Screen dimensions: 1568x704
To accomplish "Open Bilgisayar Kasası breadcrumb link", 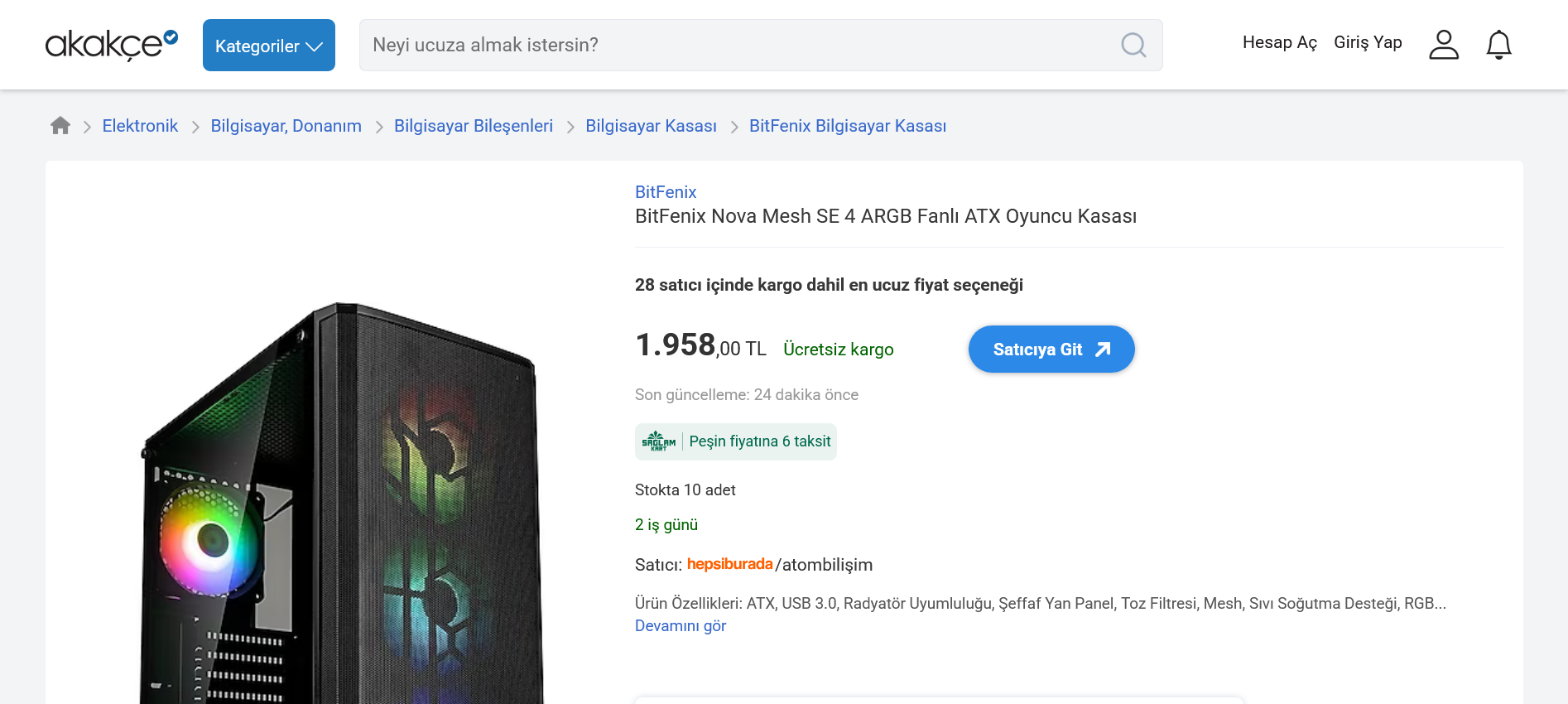I will [x=651, y=126].
